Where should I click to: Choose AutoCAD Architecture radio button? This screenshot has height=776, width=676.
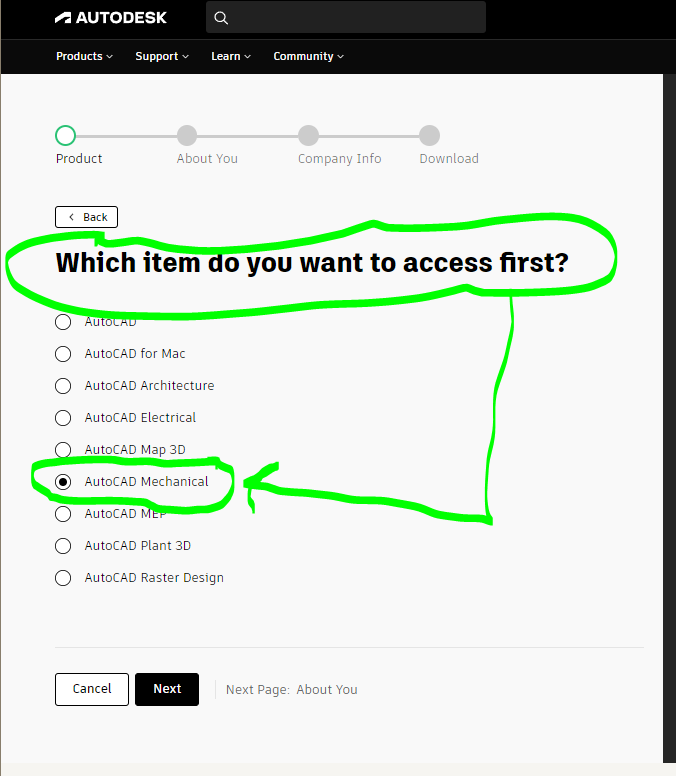coord(63,386)
